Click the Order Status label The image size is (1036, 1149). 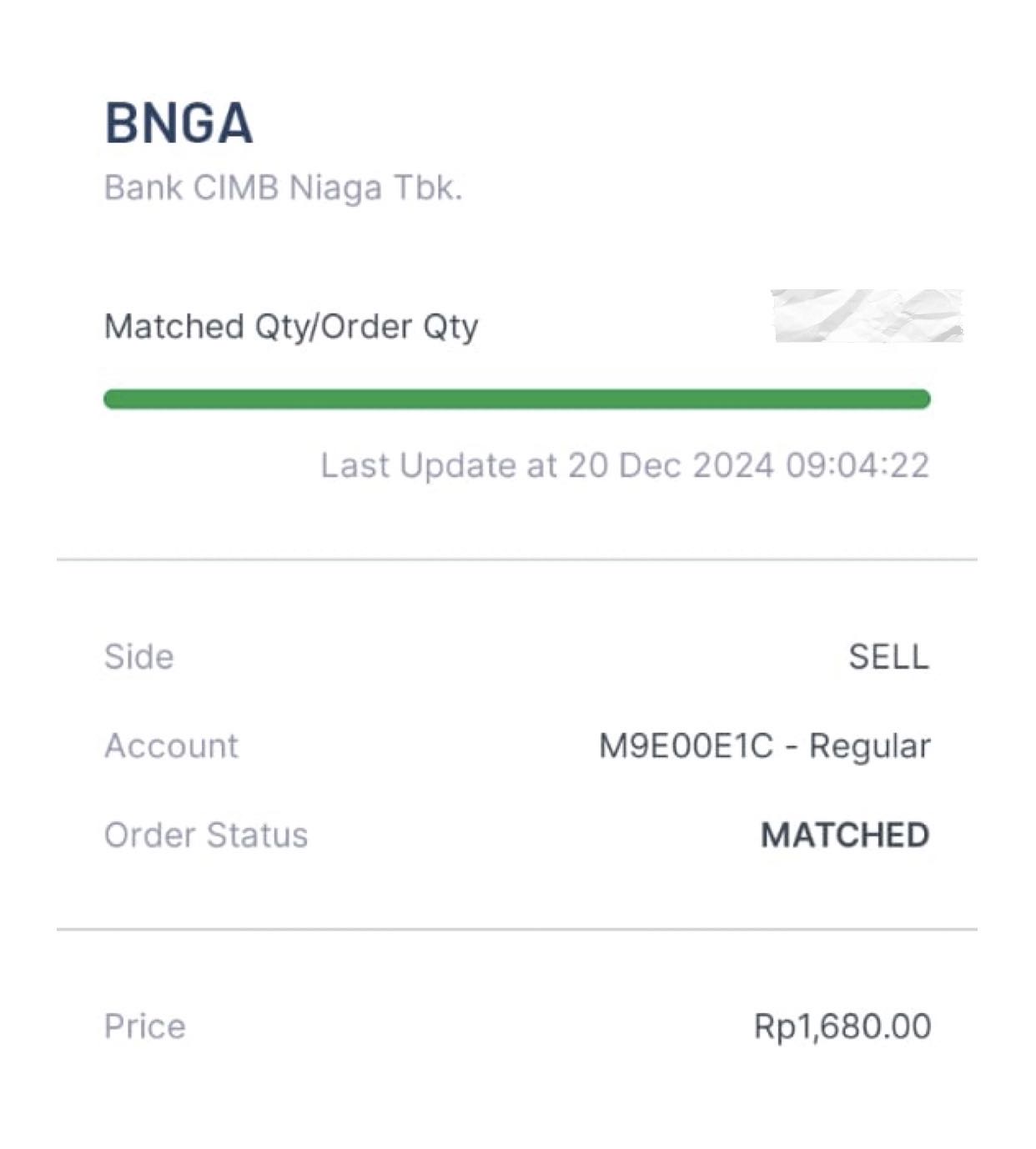point(206,835)
